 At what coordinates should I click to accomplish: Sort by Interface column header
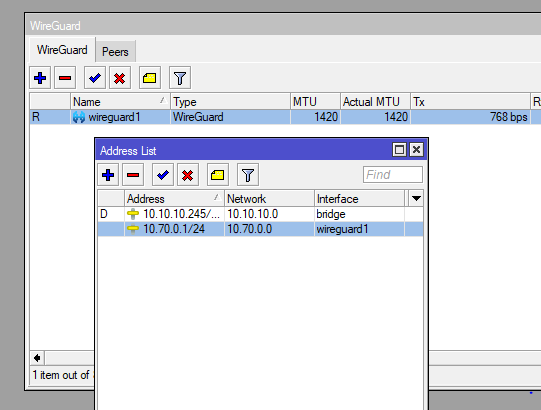pyautogui.click(x=359, y=198)
